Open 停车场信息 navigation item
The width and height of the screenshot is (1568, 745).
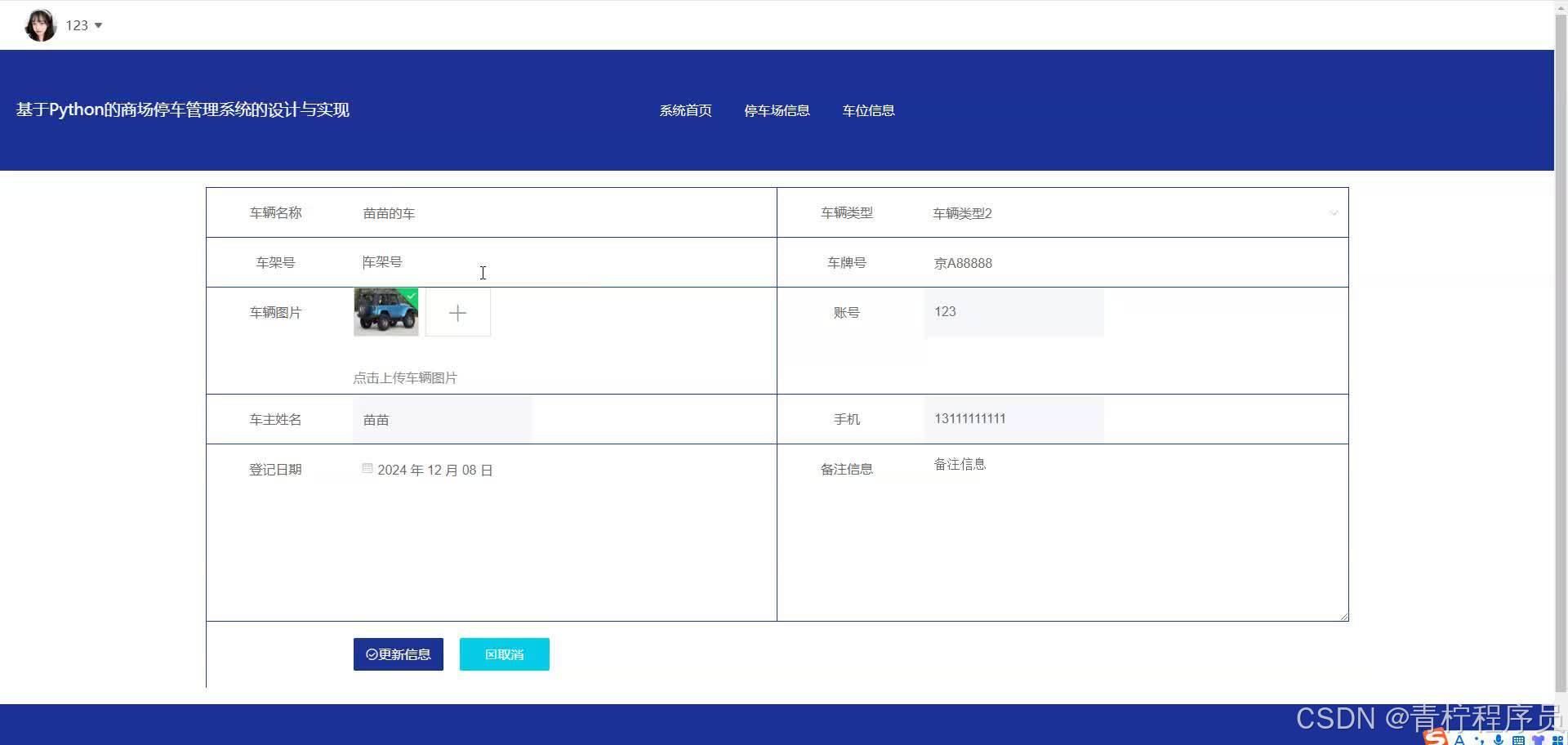pyautogui.click(x=777, y=110)
